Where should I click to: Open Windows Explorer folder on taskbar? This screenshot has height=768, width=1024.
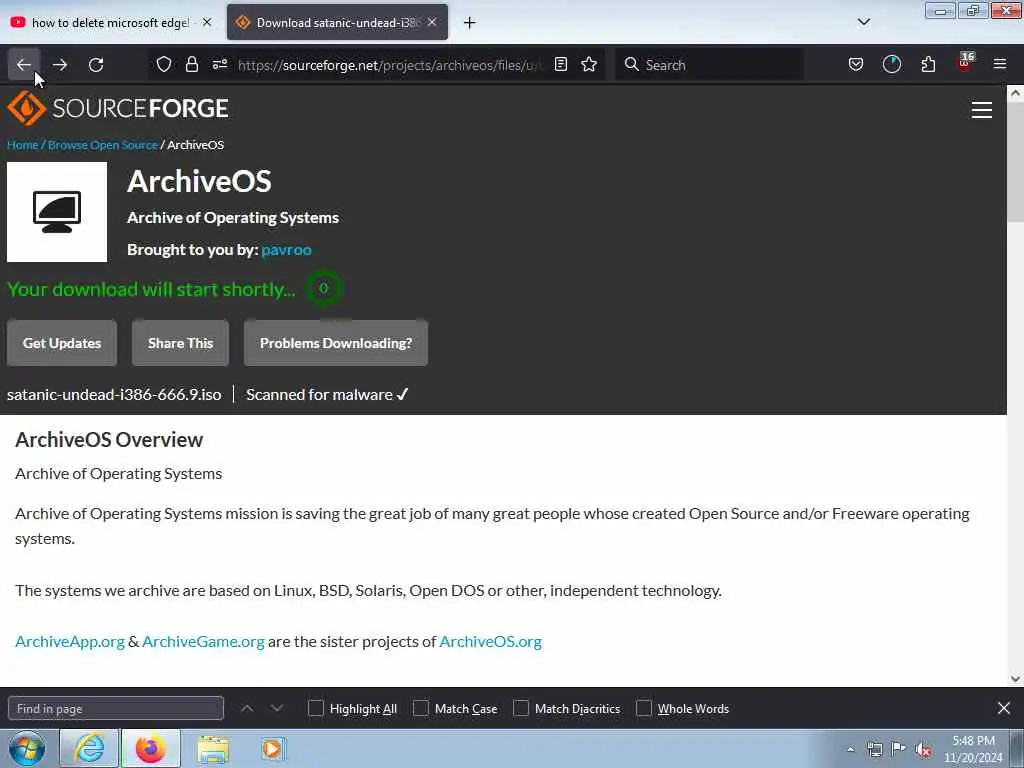click(213, 748)
